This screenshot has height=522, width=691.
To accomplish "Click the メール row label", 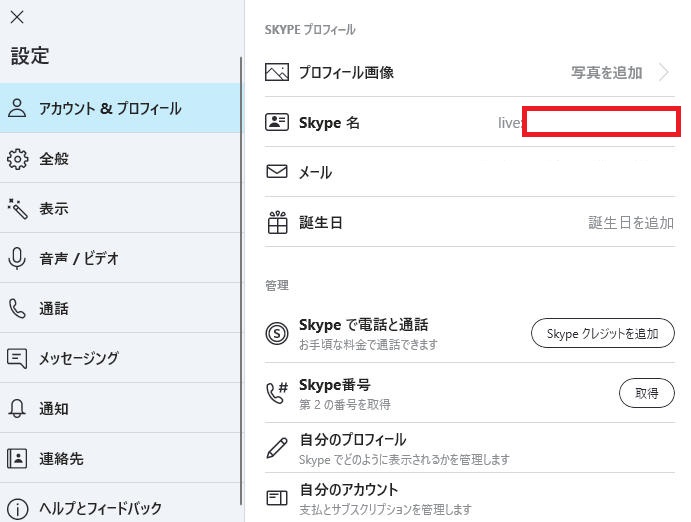I will (x=316, y=172).
